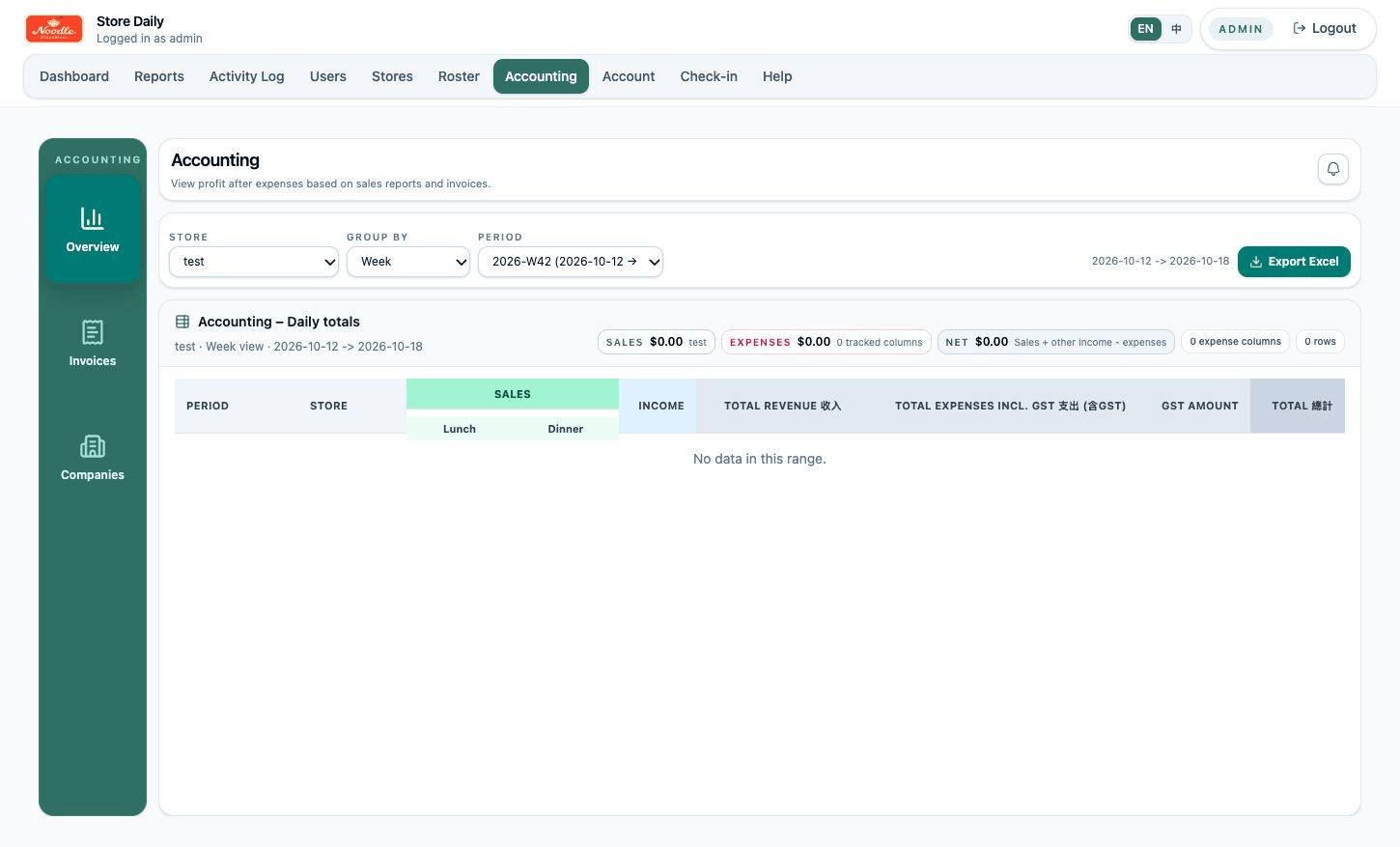Click the Total Revenue column header
This screenshot has height=847, width=1400.
pyautogui.click(x=783, y=406)
